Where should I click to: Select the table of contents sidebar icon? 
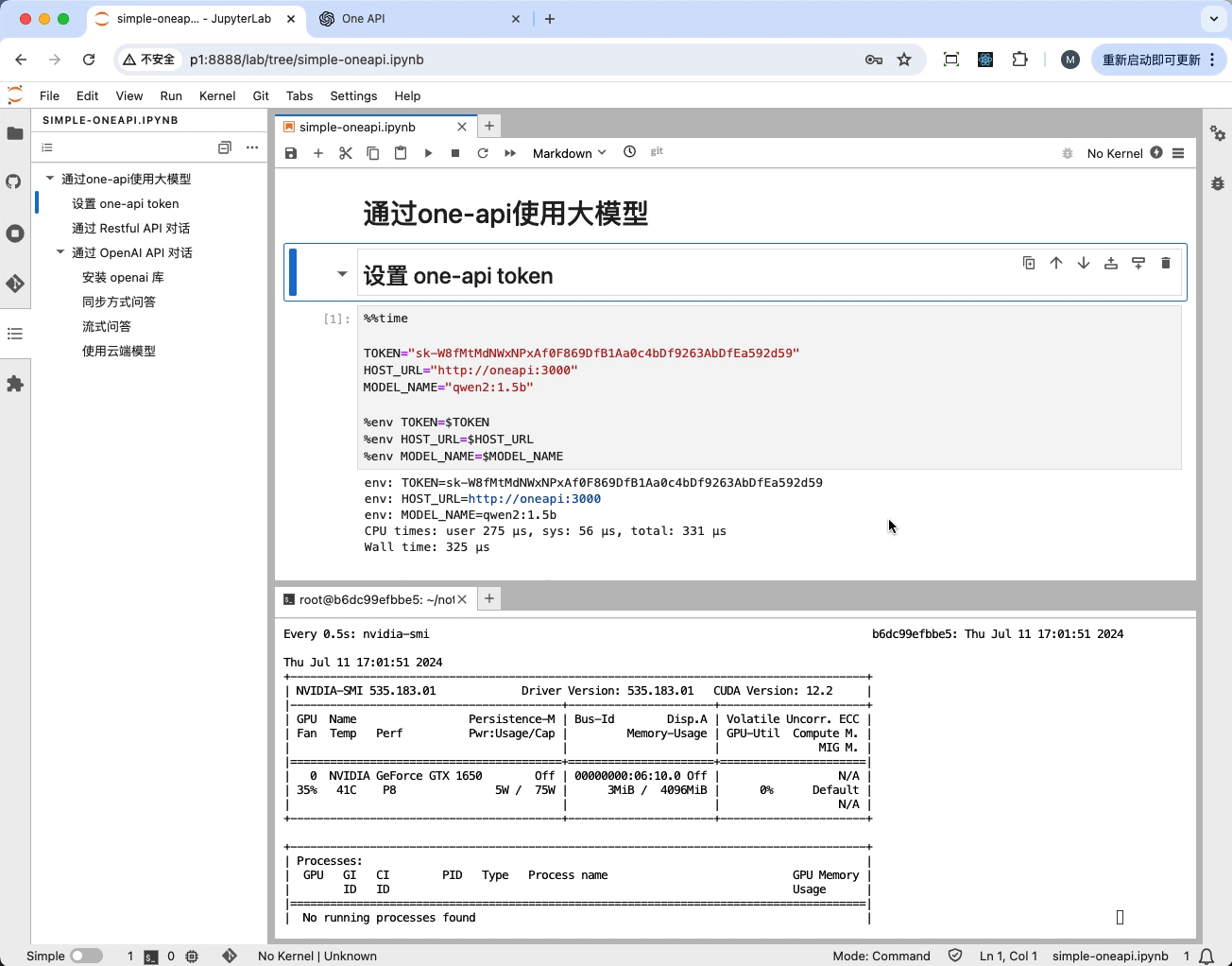click(x=15, y=334)
